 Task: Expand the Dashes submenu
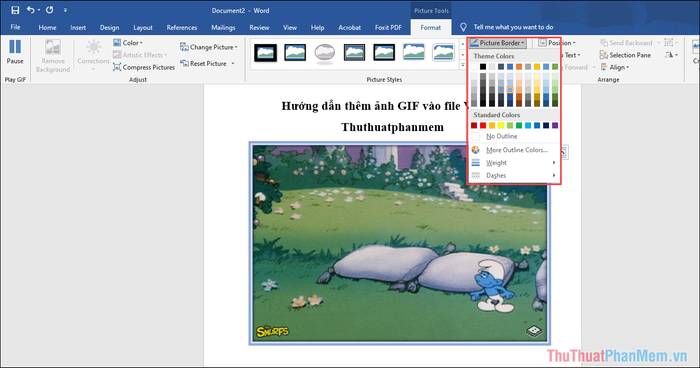point(514,176)
